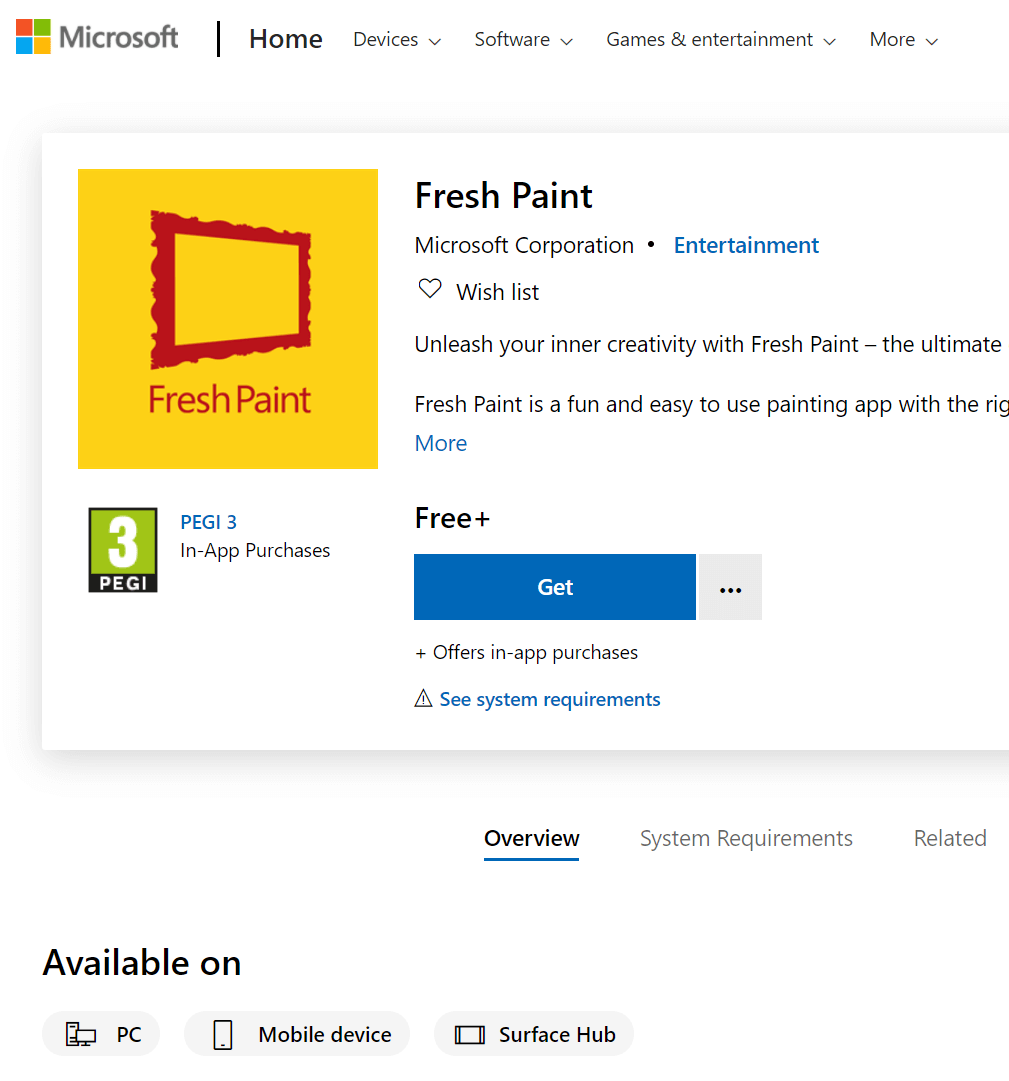
Task: Click the warning triangle beside system requirements
Action: coord(422,698)
